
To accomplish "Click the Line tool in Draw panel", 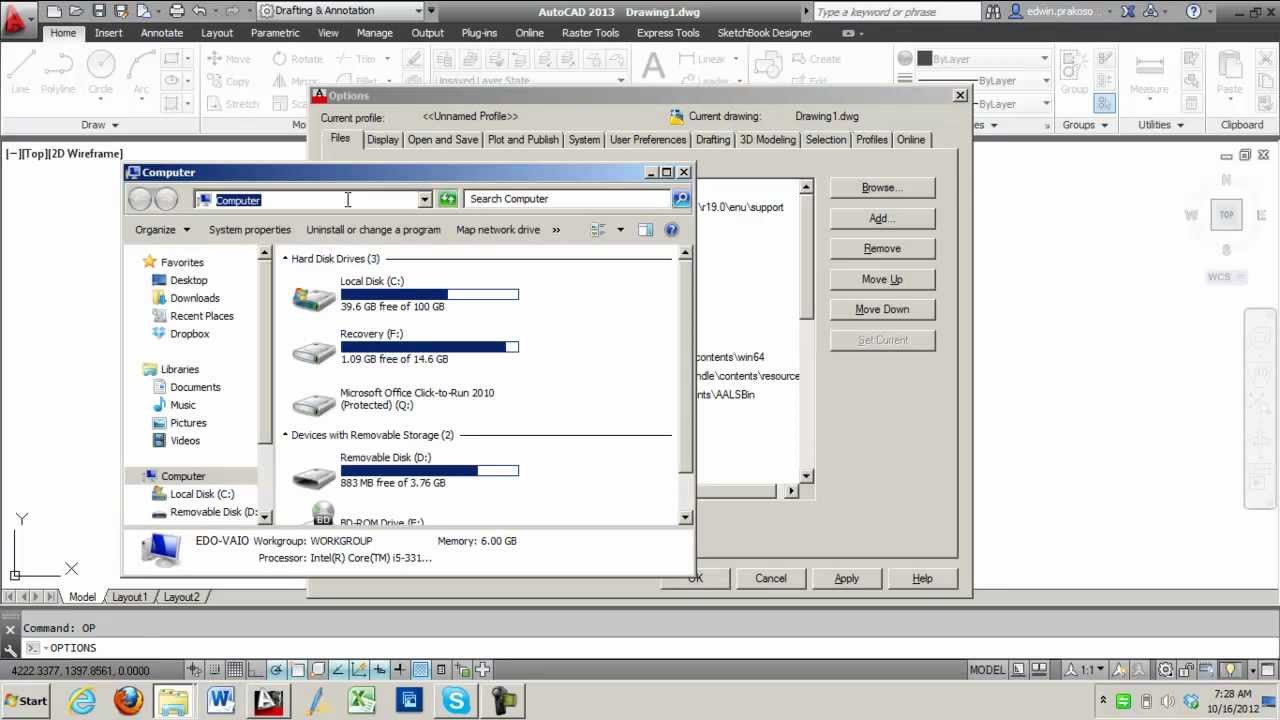I will (20, 71).
